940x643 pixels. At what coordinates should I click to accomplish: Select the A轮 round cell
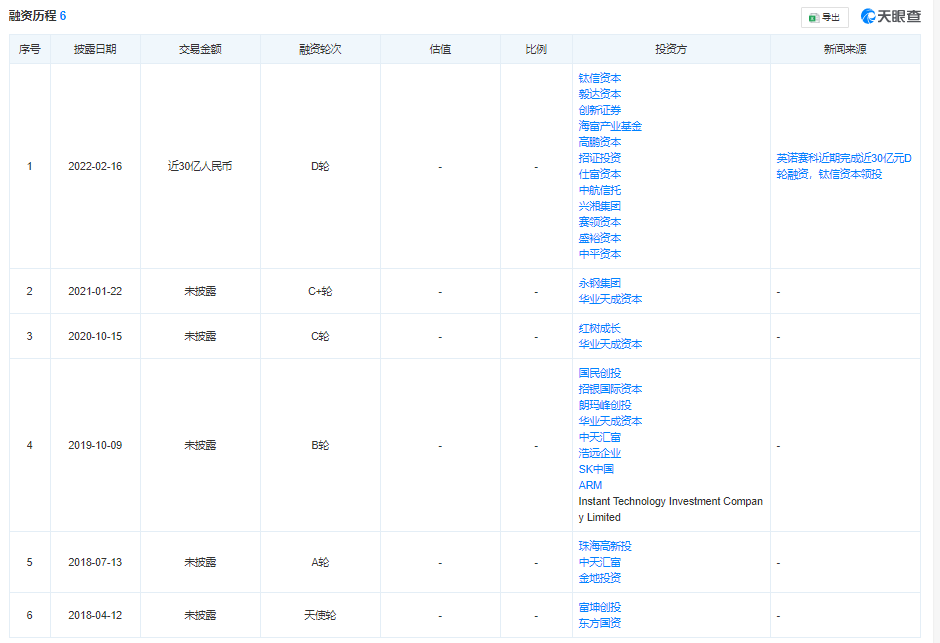point(320,562)
